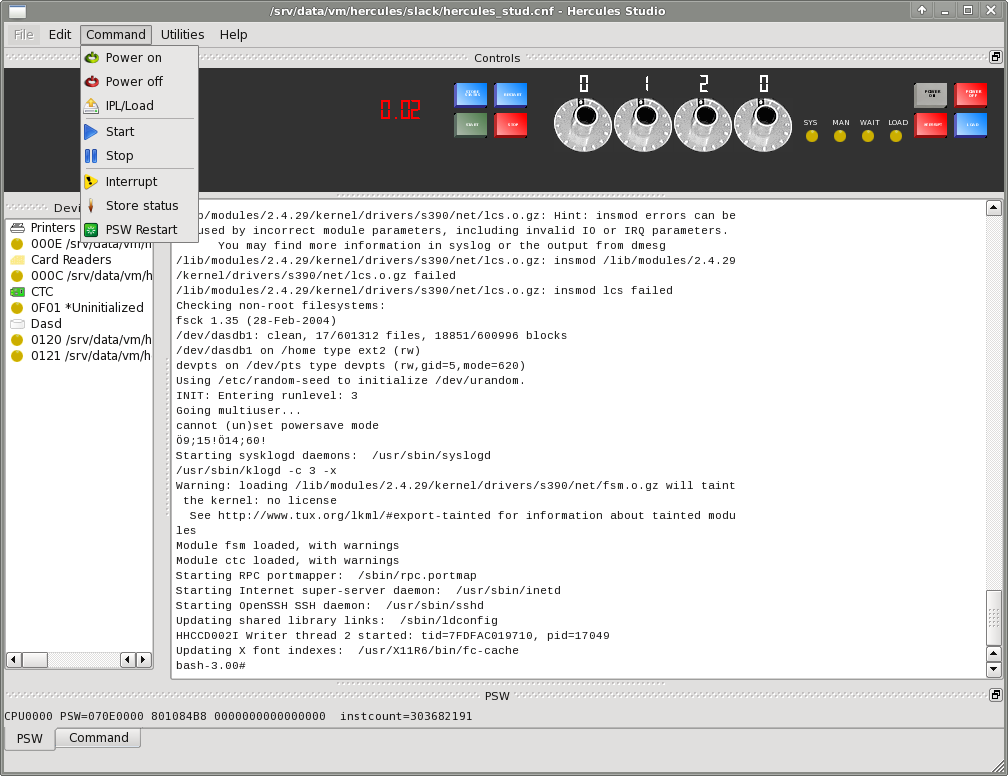Click the second IPL address dial showing 1
The height and width of the screenshot is (776, 1008).
(x=643, y=125)
